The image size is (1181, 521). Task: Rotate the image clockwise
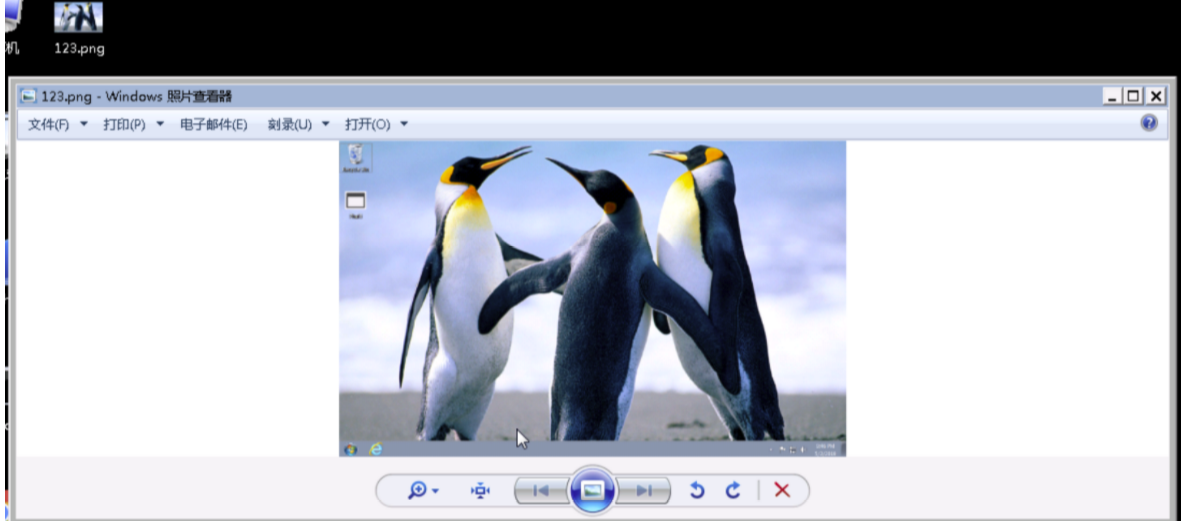coord(733,491)
